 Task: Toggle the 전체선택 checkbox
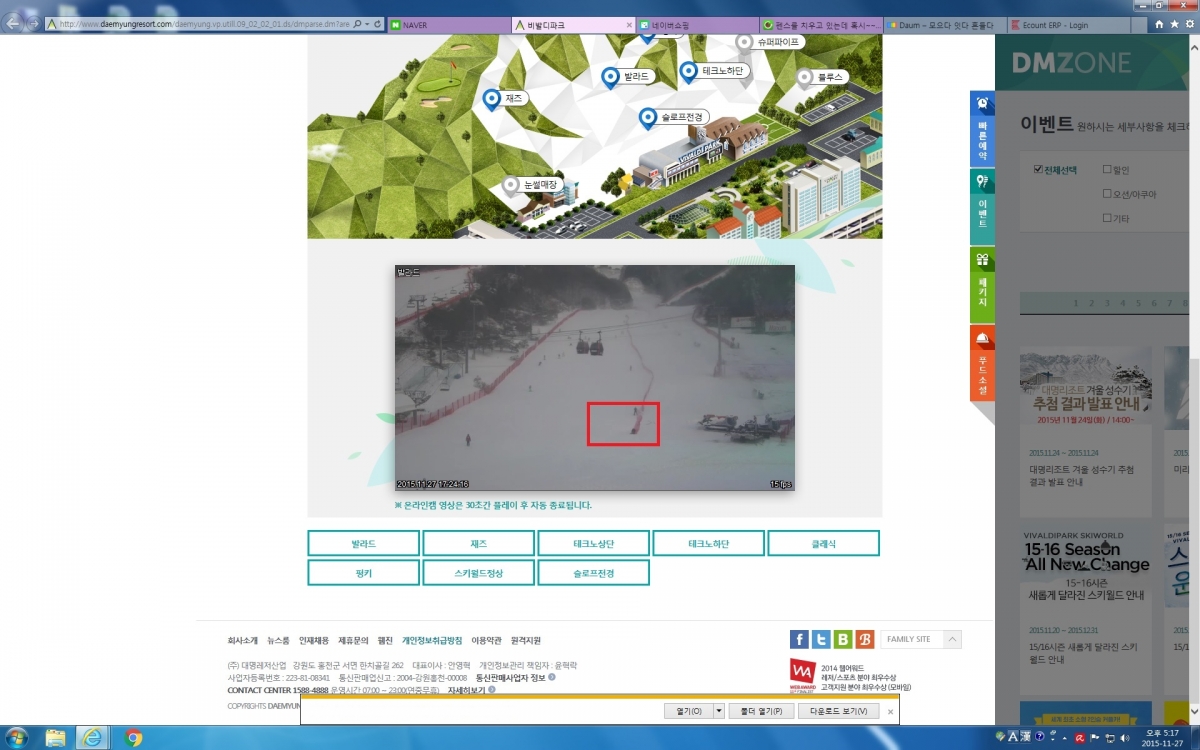1038,169
